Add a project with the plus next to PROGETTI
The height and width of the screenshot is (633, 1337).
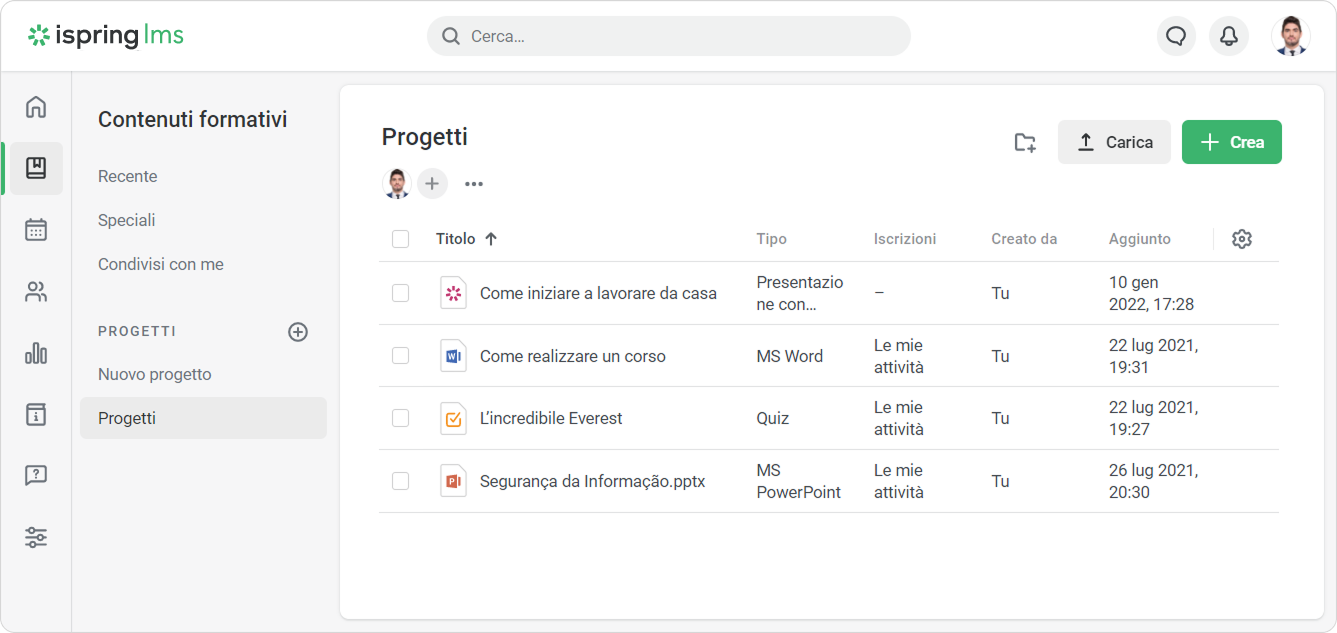tap(298, 332)
